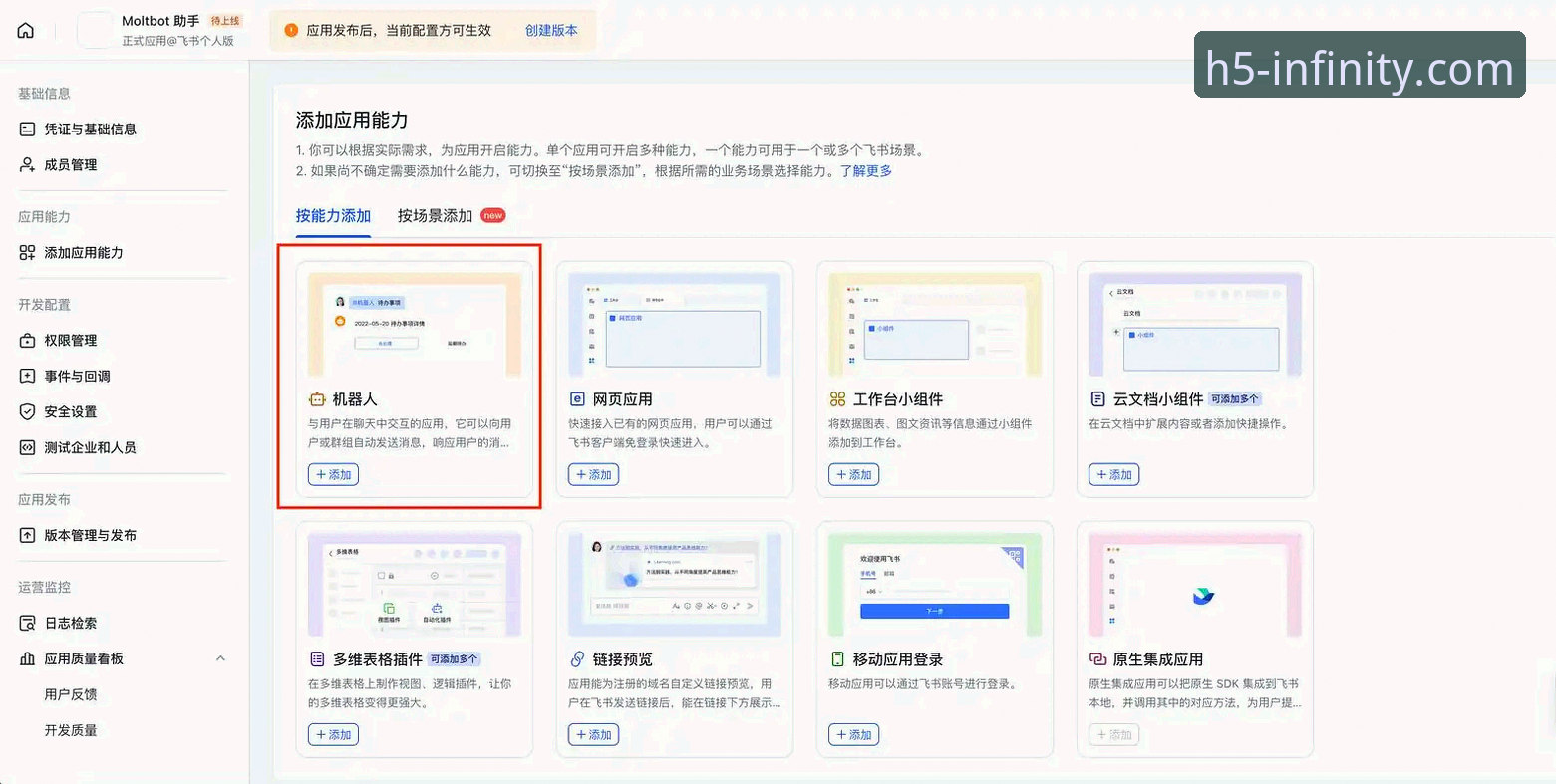Click the disabled 添加 button for 原生集成应用
Screen dimensions: 1556x784
pos(1113,735)
